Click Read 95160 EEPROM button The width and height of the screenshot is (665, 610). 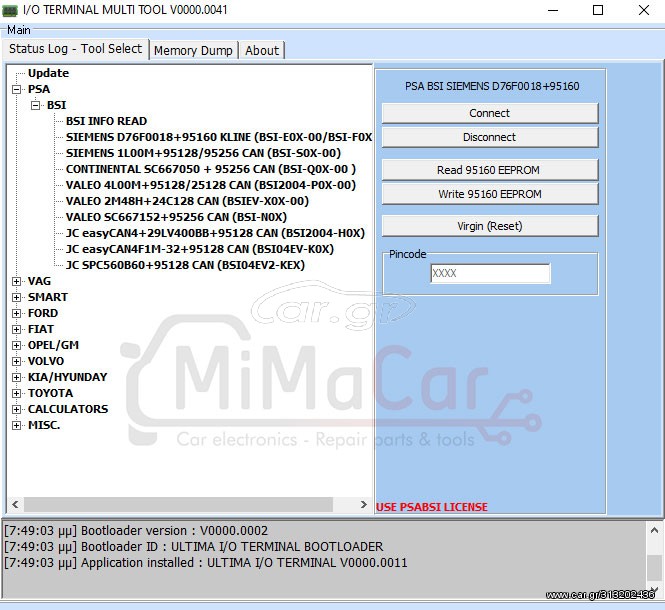pyautogui.click(x=490, y=170)
